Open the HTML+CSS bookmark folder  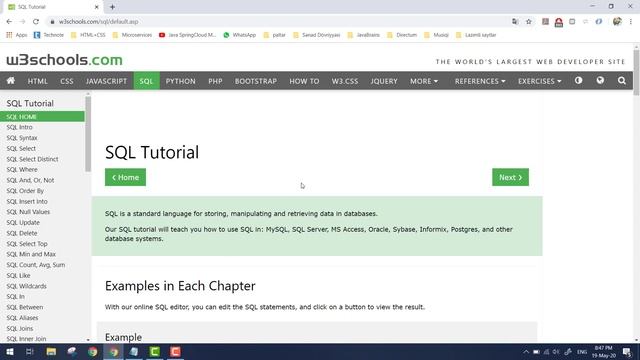88,35
